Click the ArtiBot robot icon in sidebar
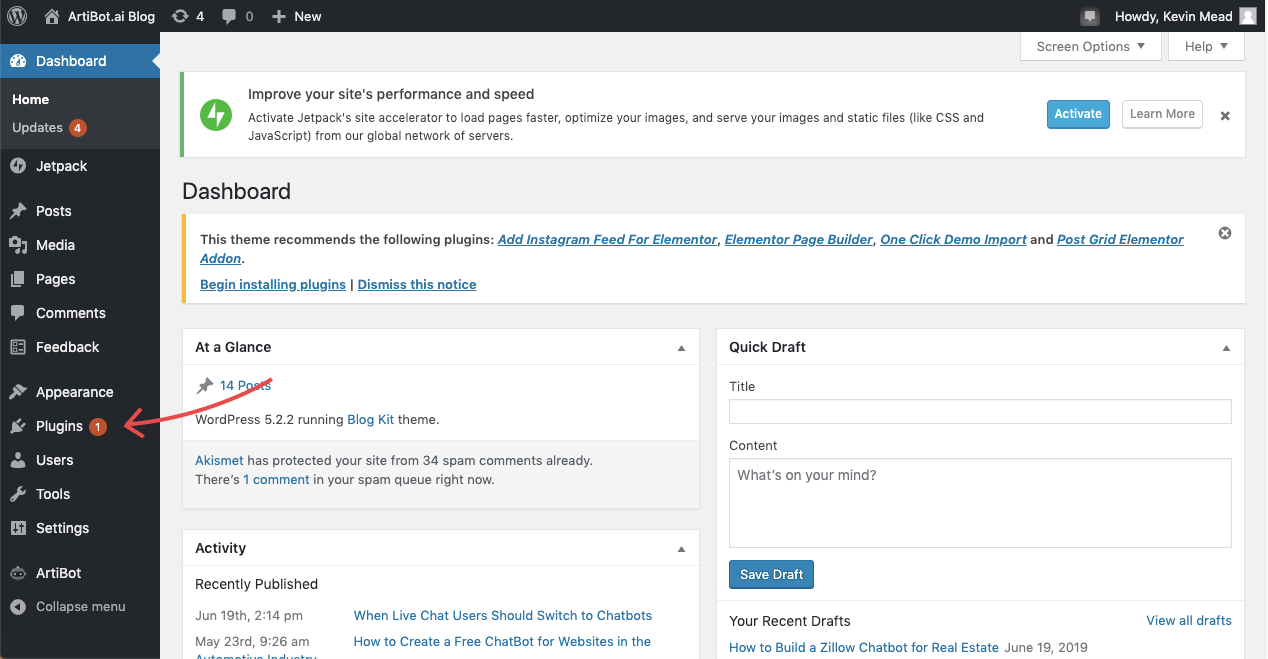1268x659 pixels. (18, 573)
